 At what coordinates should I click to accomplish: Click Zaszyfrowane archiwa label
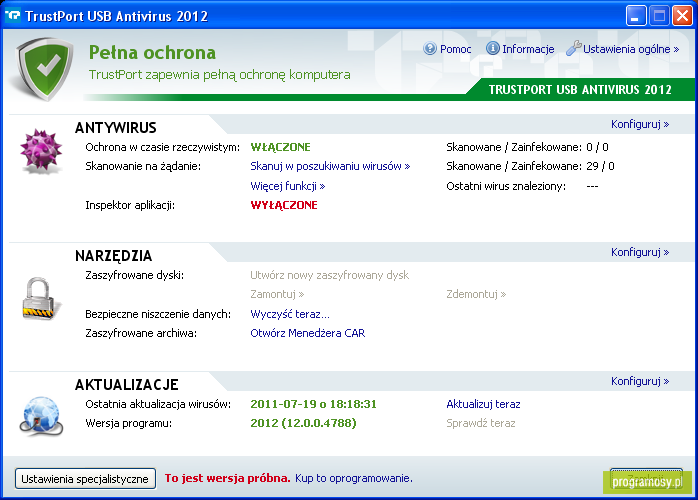click(141, 333)
